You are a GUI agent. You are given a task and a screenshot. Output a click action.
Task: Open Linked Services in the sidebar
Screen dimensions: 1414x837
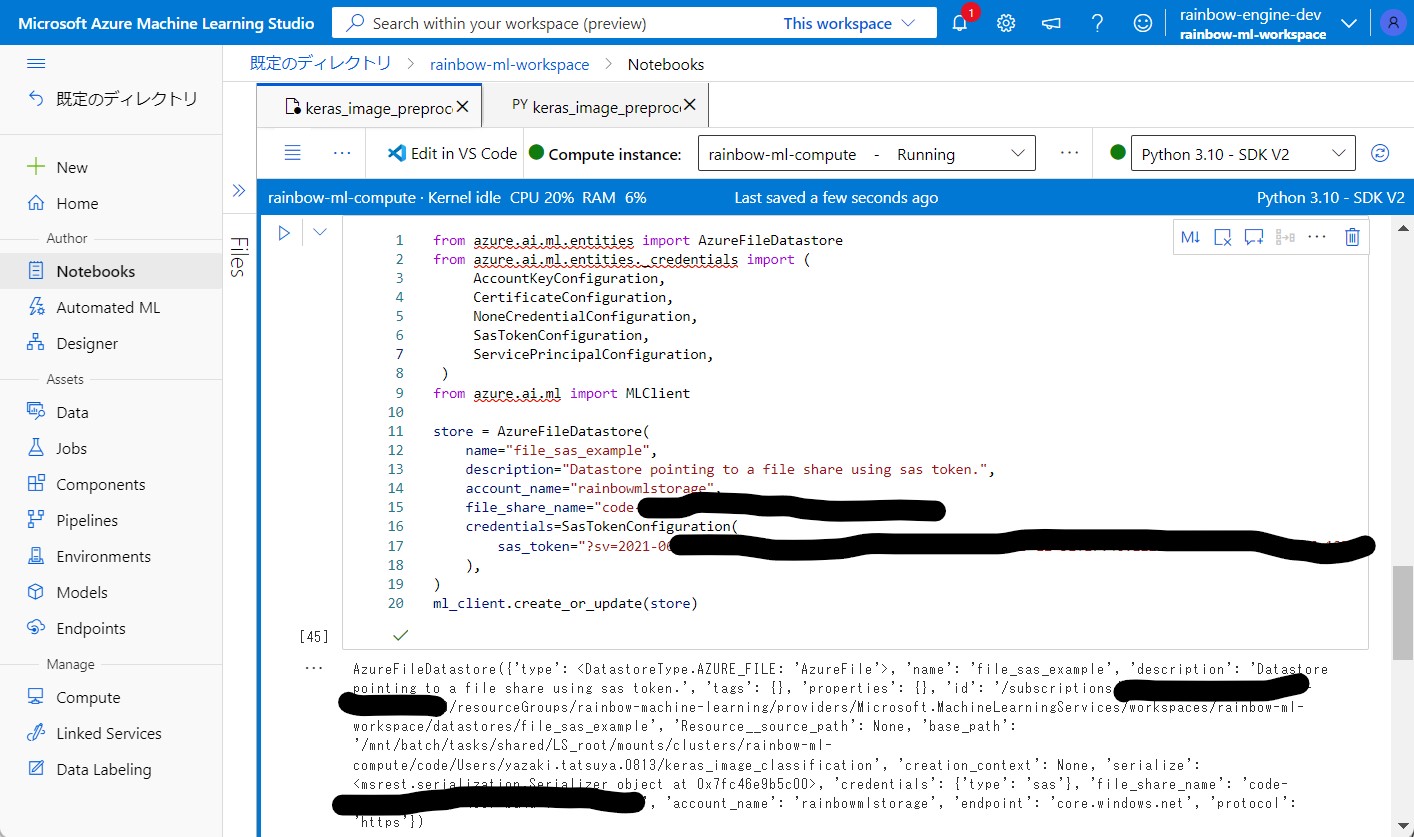[111, 733]
